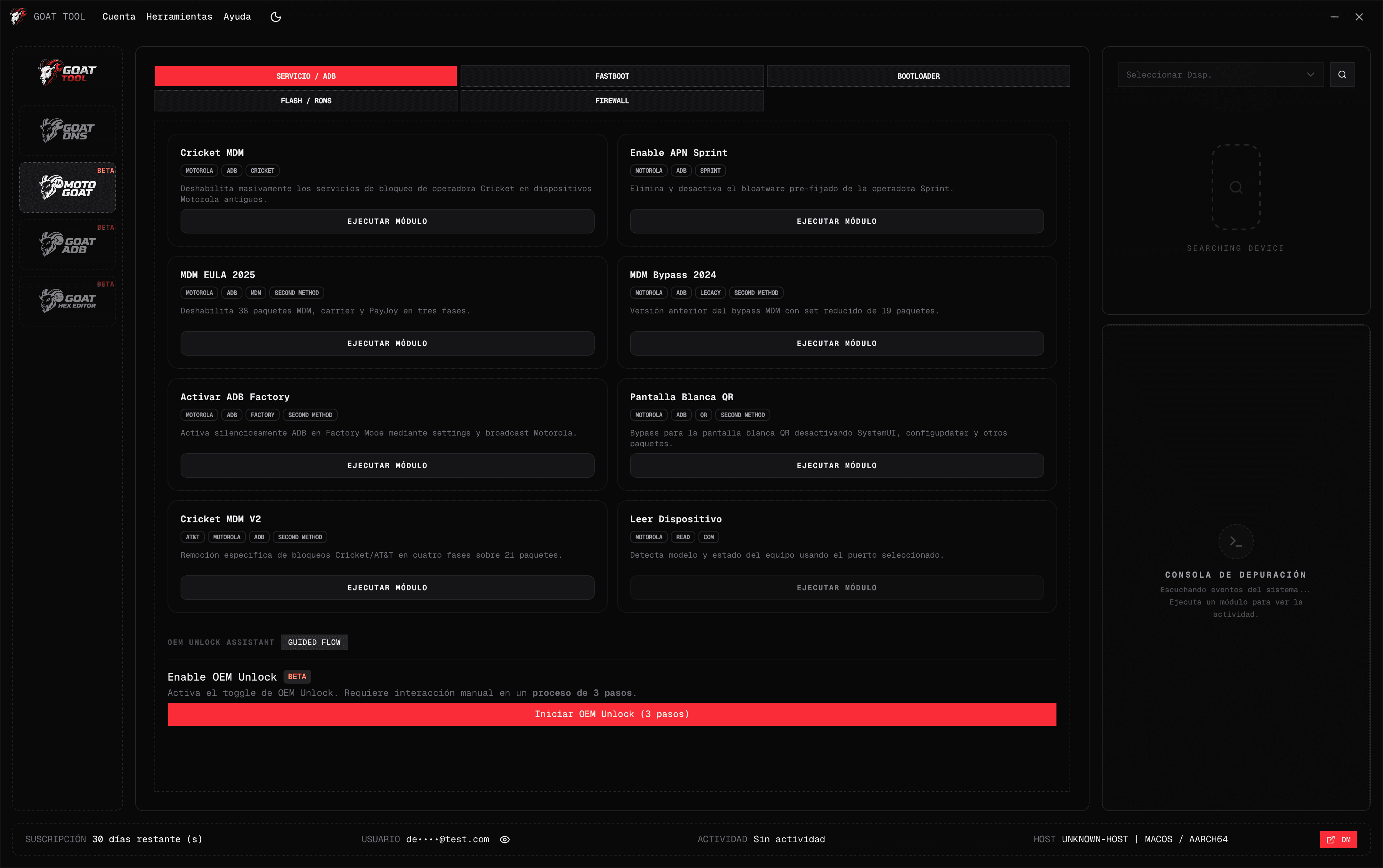The height and width of the screenshot is (868, 1383).
Task: Expand the Seleccionar Disp. dropdown
Action: (1220, 75)
